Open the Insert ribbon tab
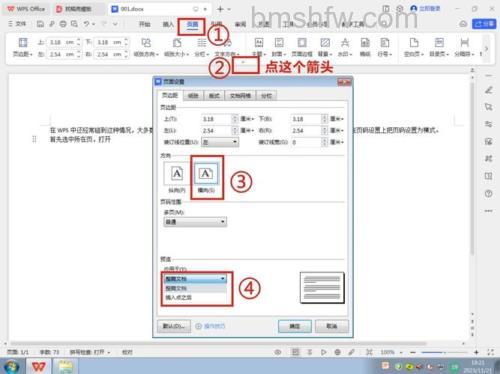Image resolution: width=500 pixels, height=374 pixels. 168,24
